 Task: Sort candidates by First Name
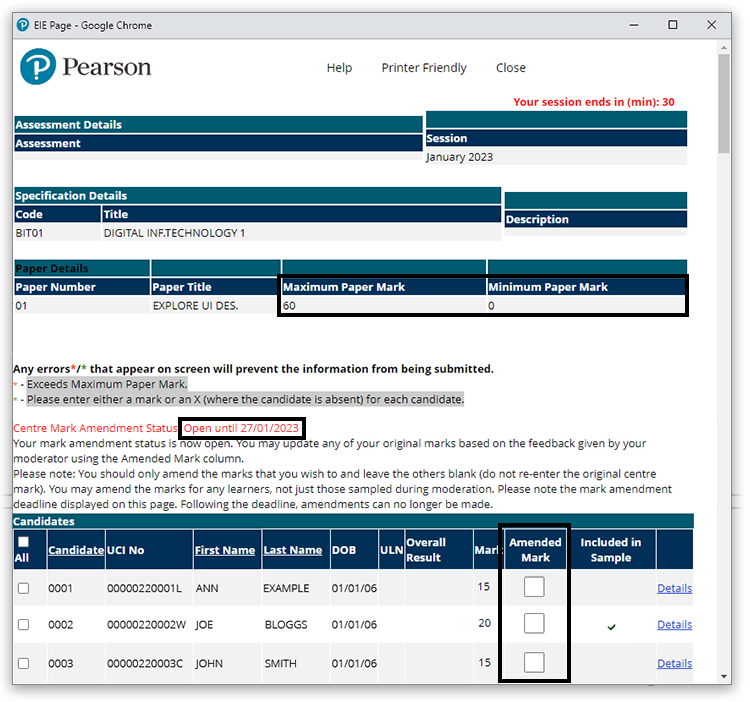pyautogui.click(x=225, y=550)
